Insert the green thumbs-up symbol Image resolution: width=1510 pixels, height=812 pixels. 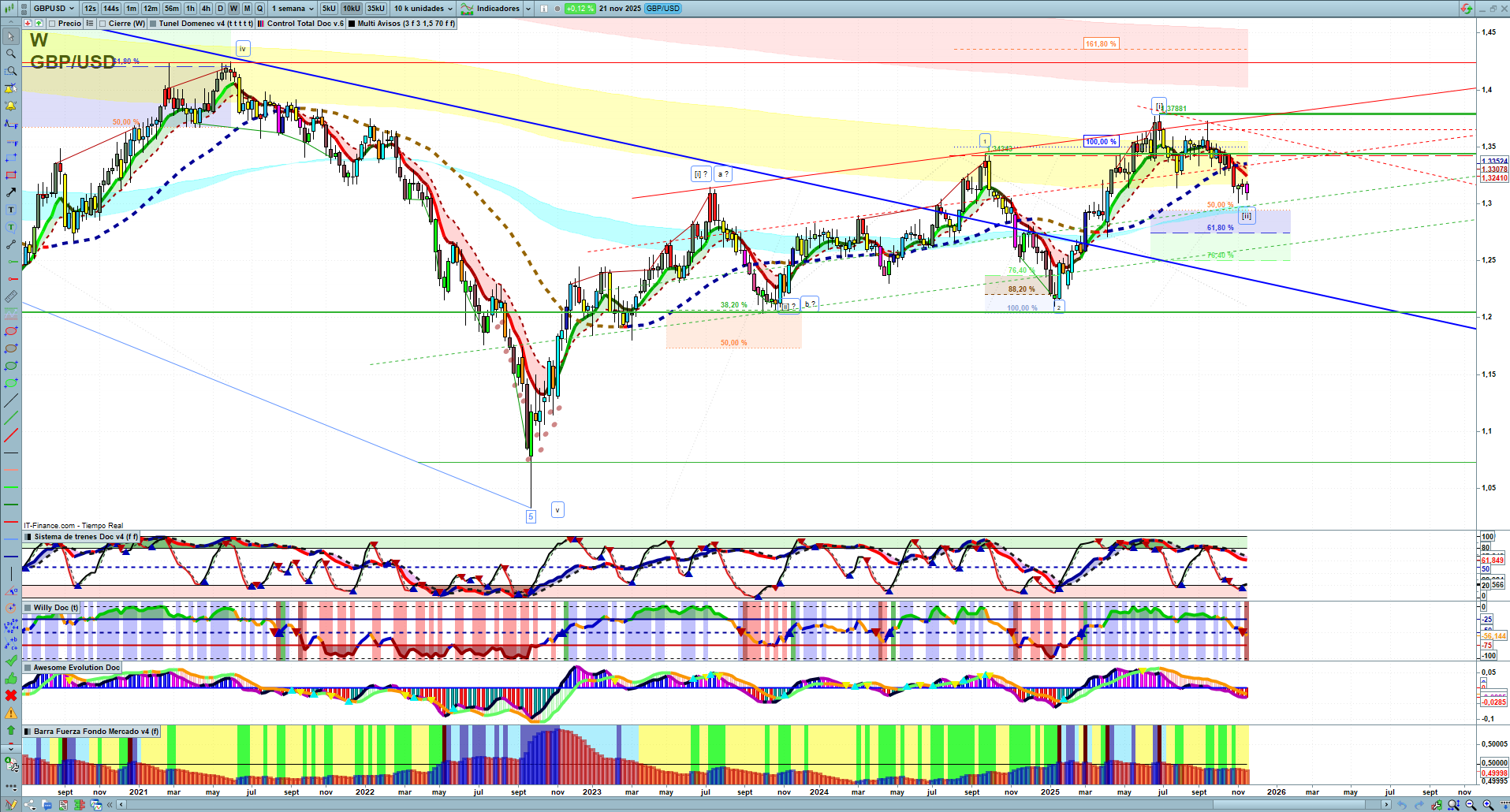click(x=11, y=678)
